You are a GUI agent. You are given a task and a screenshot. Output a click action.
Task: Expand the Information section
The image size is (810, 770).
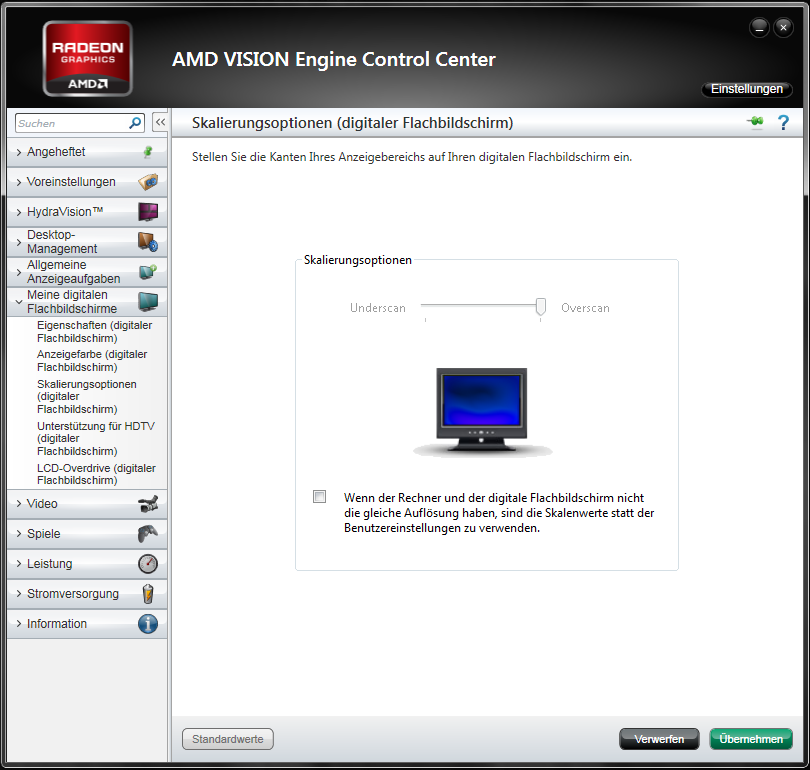pyautogui.click(x=87, y=624)
